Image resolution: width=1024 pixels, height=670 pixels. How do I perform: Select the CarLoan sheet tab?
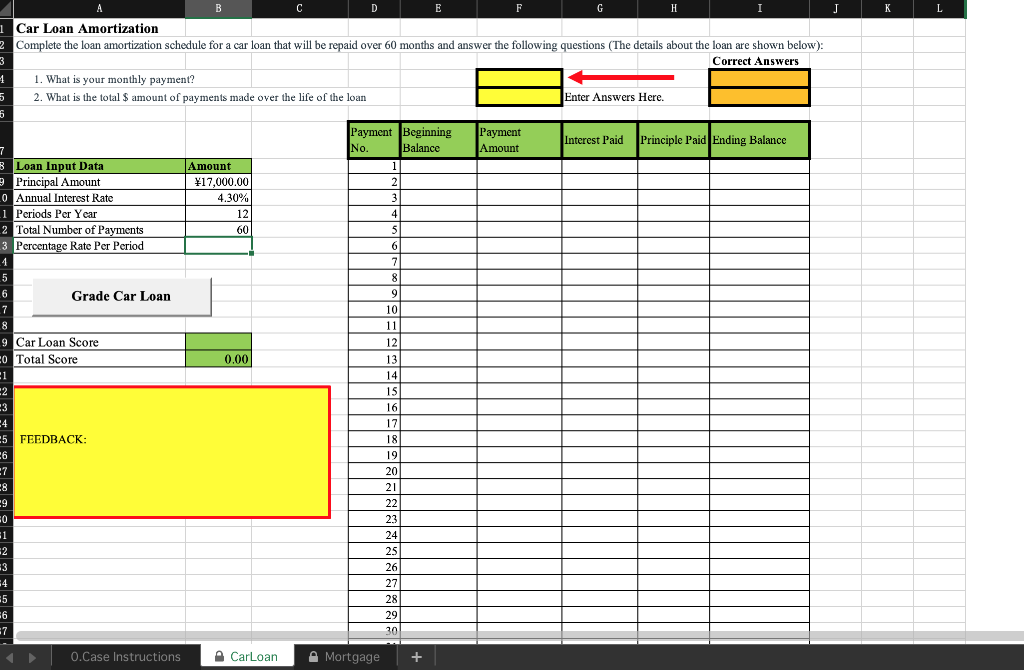coord(246,657)
